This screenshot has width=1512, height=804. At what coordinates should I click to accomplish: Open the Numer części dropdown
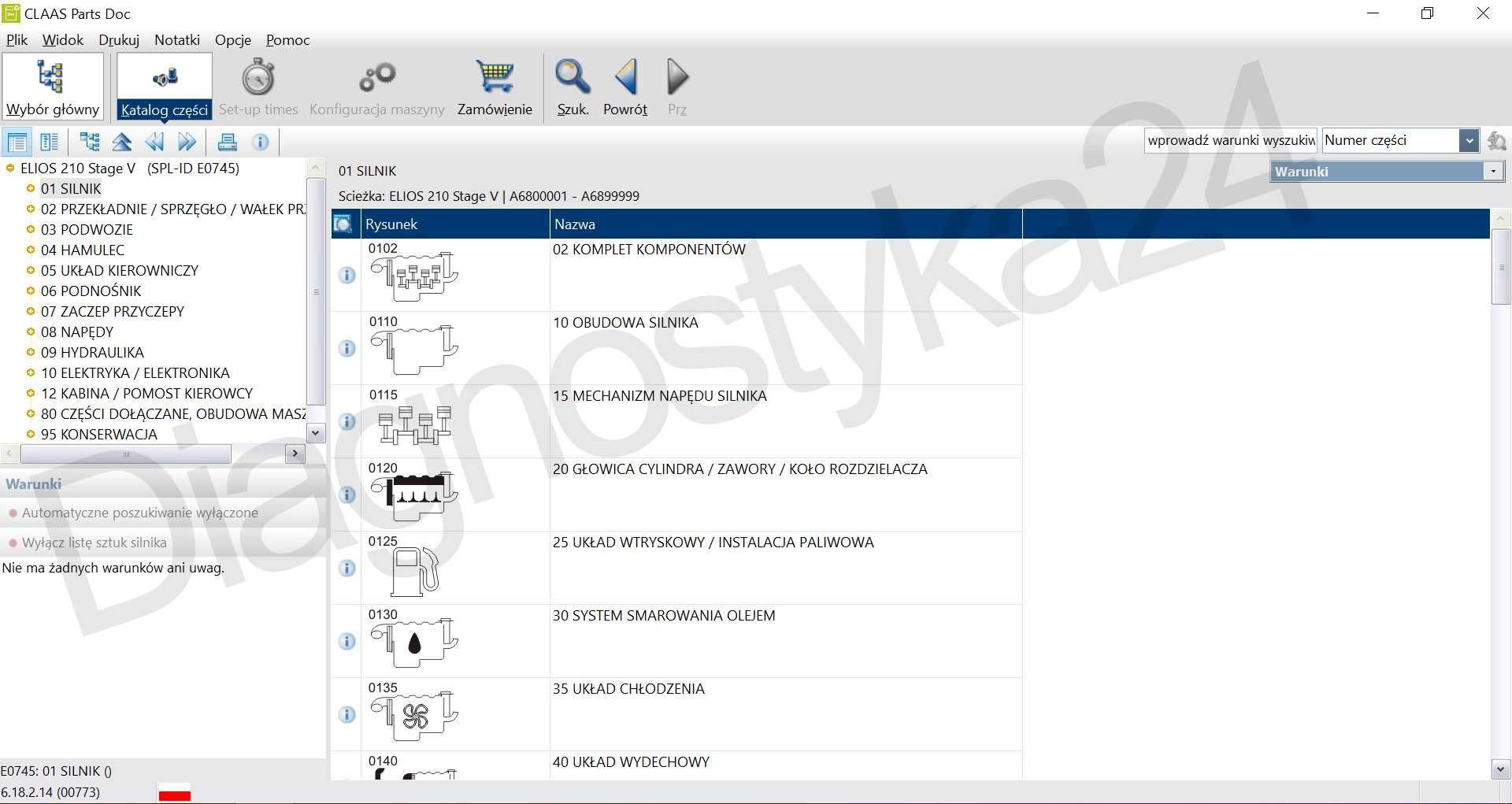[x=1468, y=141]
